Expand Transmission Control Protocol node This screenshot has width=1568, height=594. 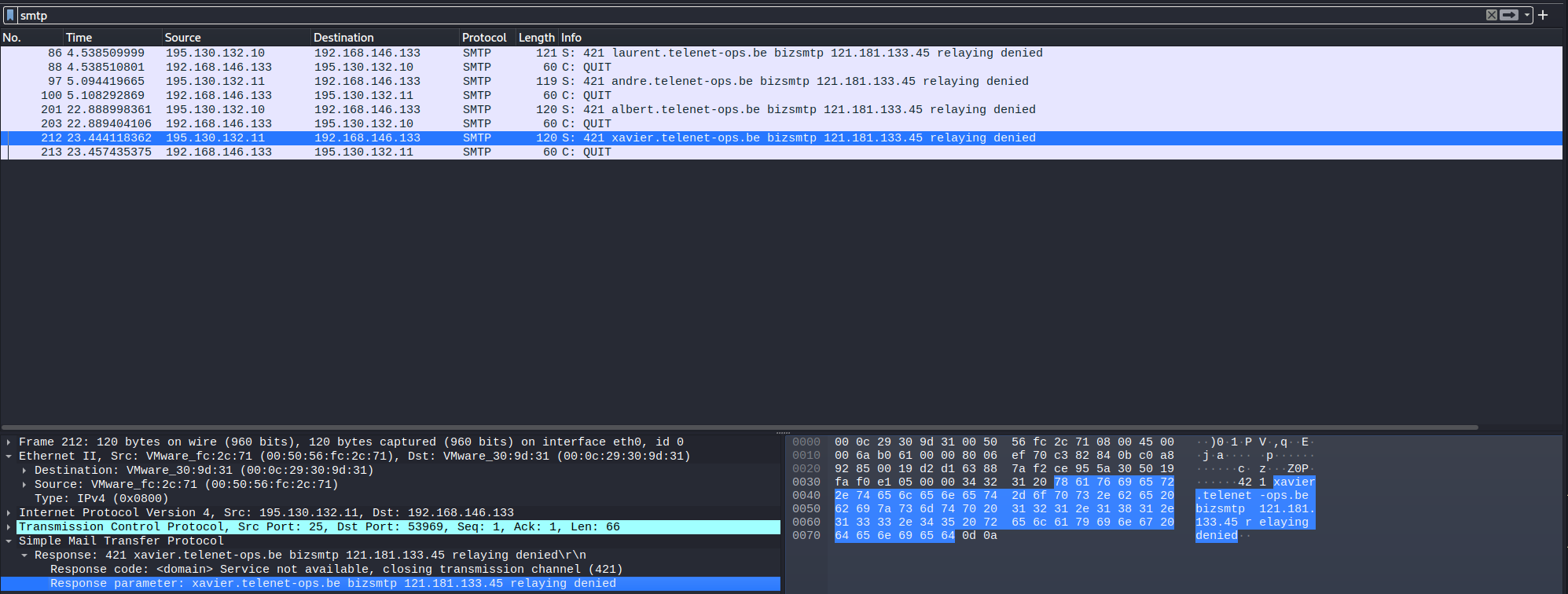click(9, 527)
